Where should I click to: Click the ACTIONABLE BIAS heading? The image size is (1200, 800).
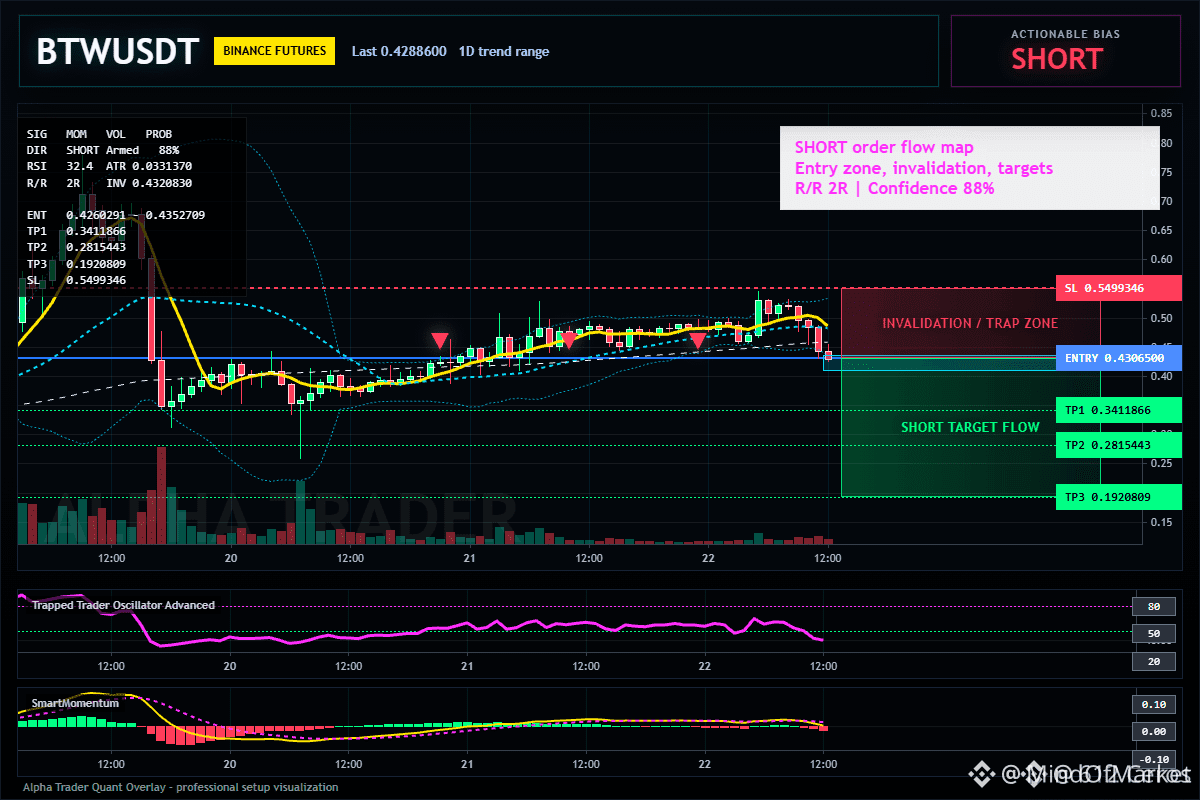tap(1065, 34)
